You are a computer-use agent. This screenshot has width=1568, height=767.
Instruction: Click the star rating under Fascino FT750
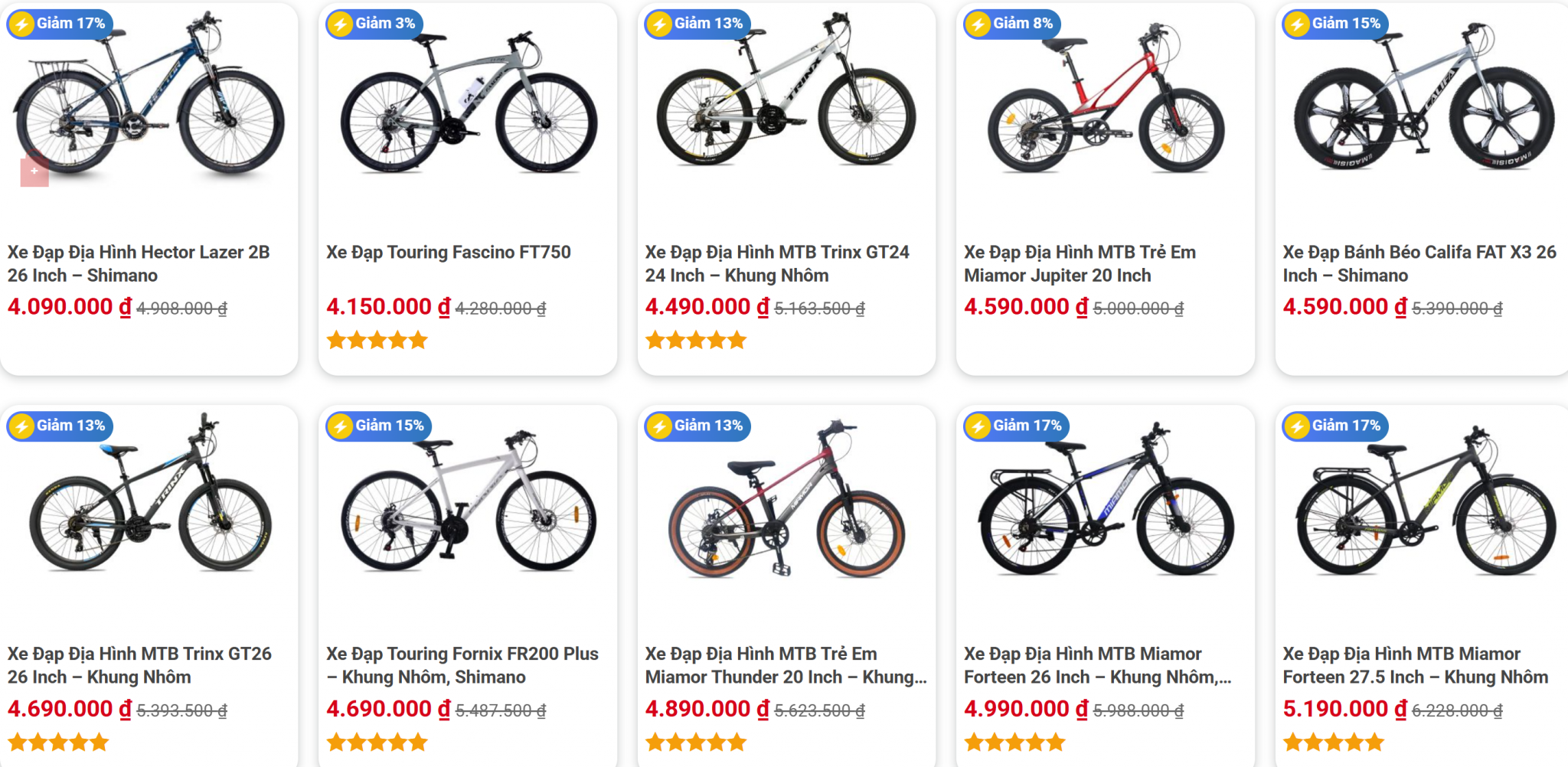point(377,340)
